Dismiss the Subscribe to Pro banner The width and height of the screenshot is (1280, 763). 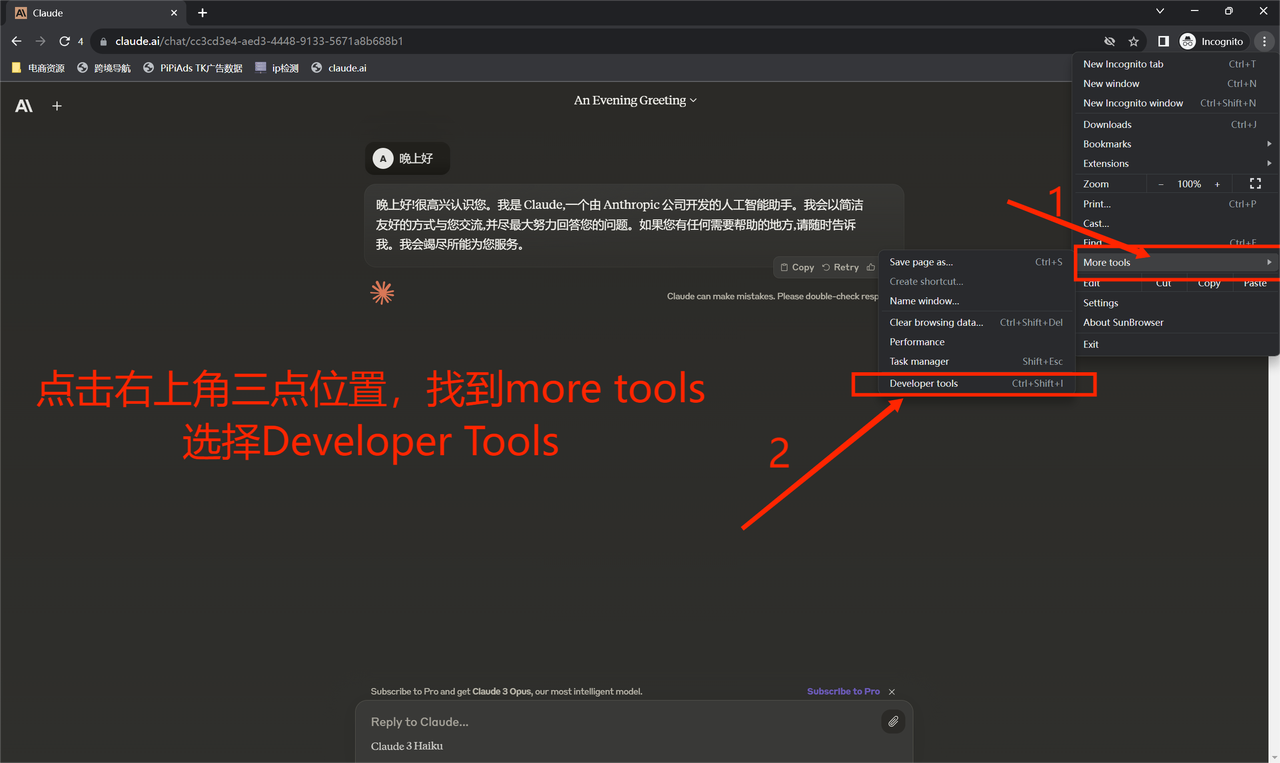(892, 692)
